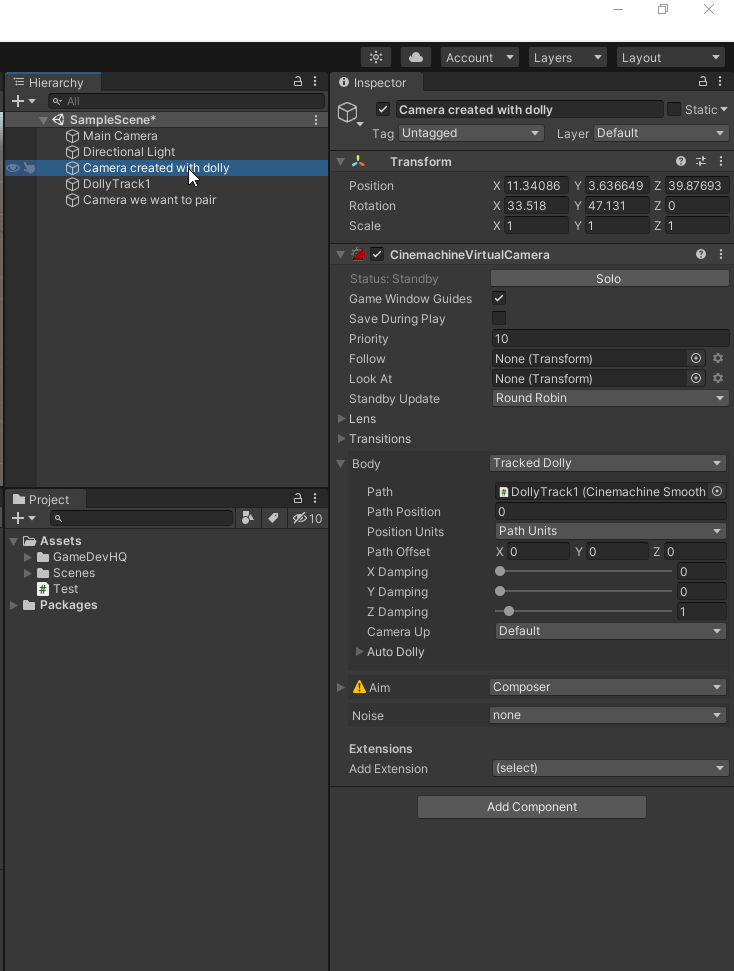
Task: Click the Y Damping slider handle
Action: click(500, 591)
